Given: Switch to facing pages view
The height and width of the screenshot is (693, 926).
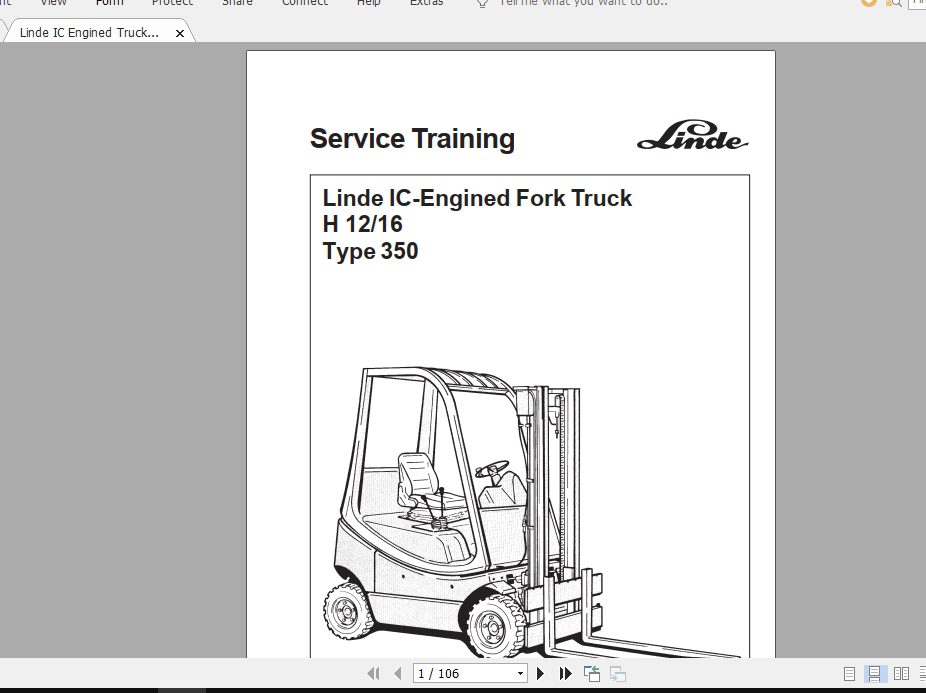Looking at the screenshot, I should pos(901,674).
